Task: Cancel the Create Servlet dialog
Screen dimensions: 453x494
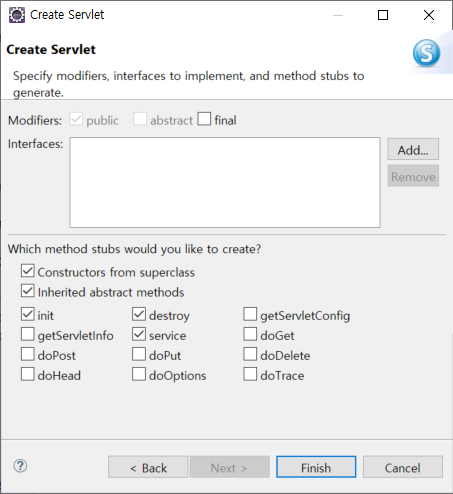Action: coord(403,467)
